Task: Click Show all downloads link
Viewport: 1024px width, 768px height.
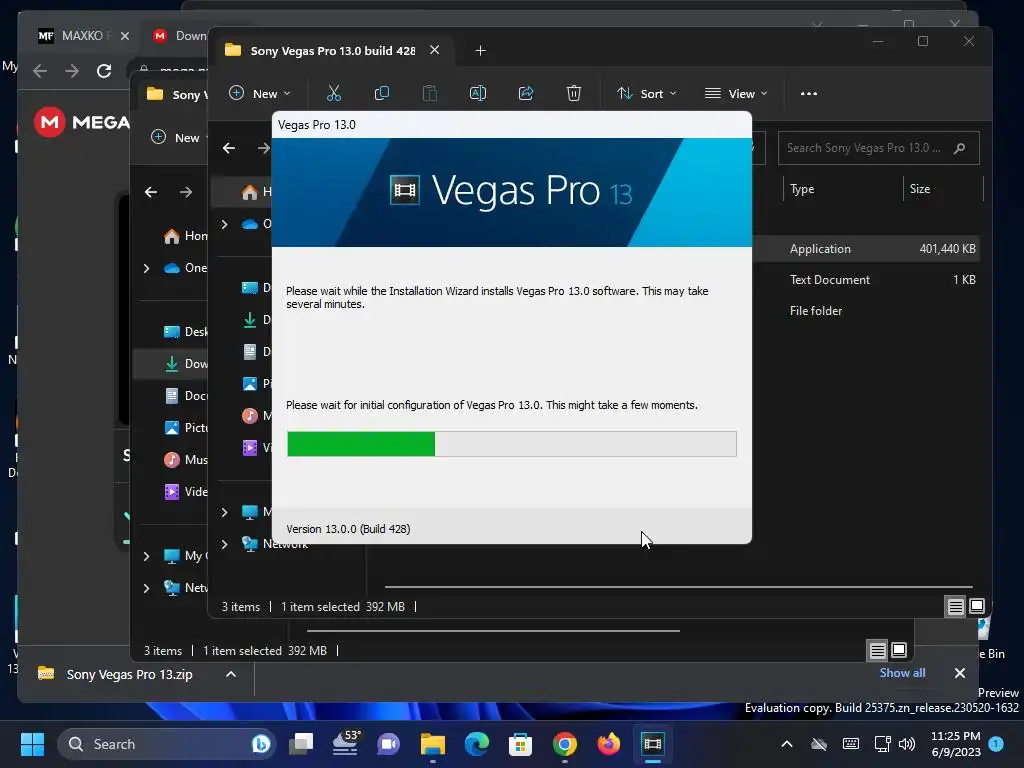Action: pyautogui.click(x=902, y=673)
